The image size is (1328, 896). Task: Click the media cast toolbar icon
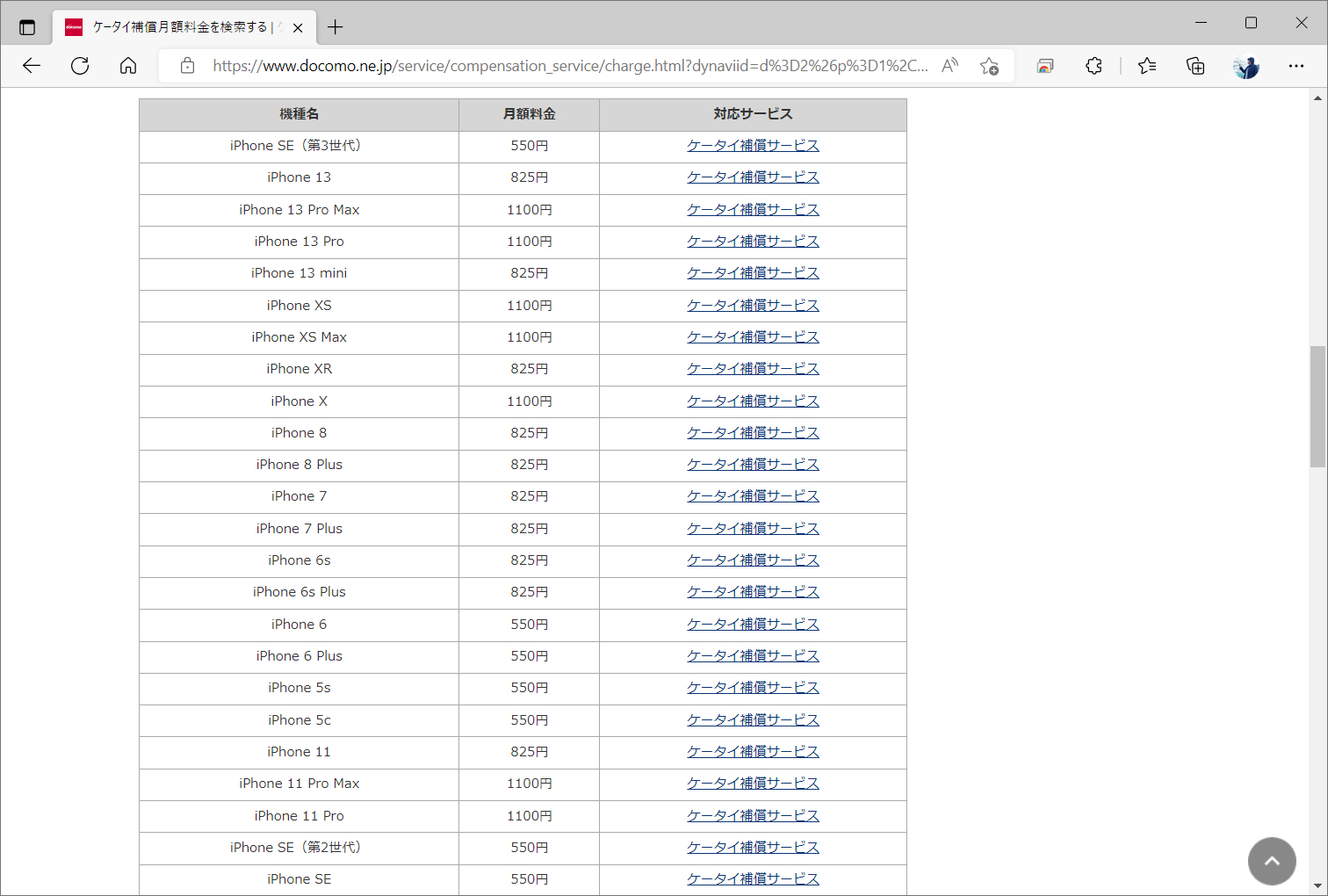point(1045,66)
